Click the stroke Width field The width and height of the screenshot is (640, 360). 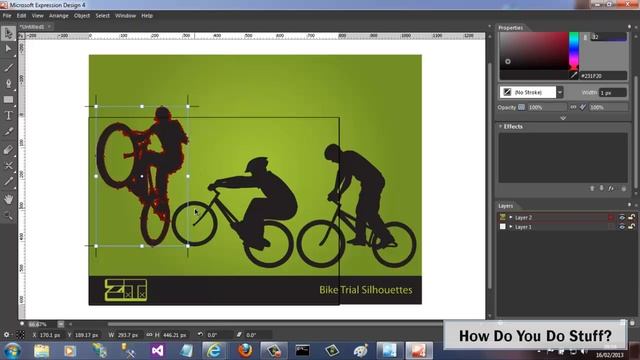point(612,93)
